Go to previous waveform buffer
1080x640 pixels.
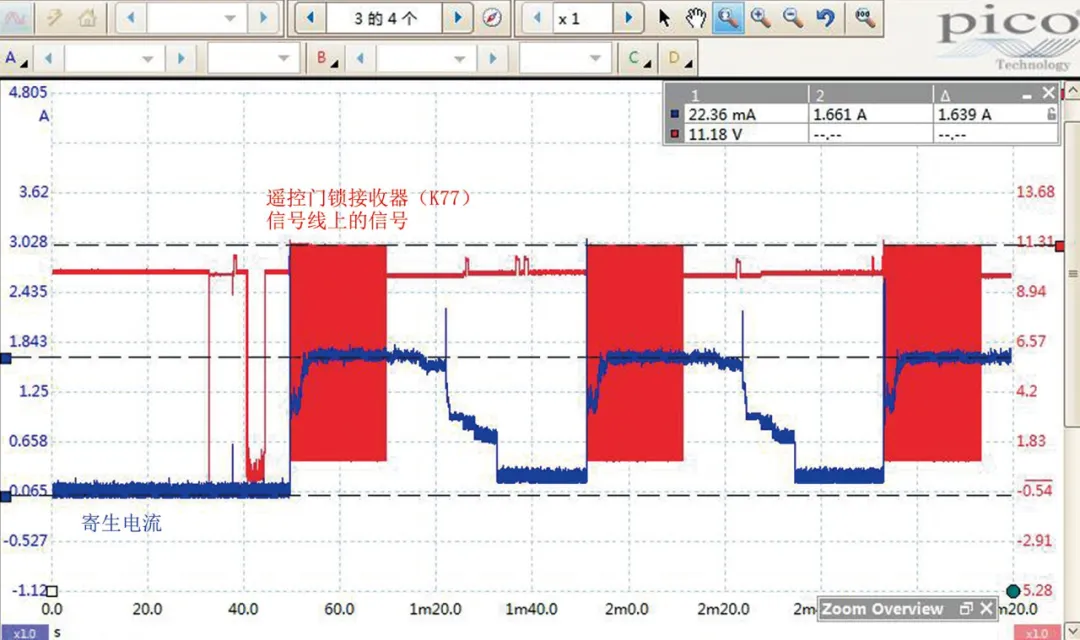pyautogui.click(x=311, y=18)
